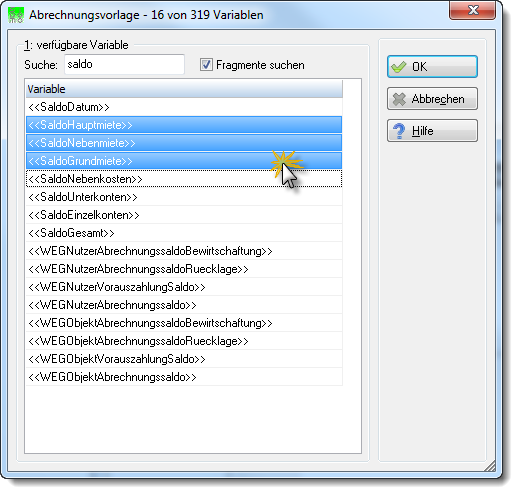Close the Abrechnungsvorlage dialog window
Image resolution: width=518 pixels, height=494 pixels.
point(472,10)
